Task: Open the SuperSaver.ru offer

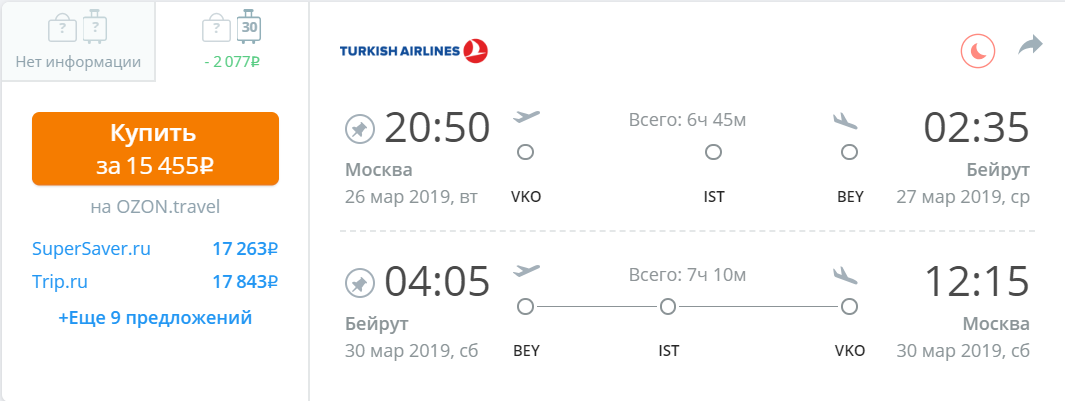Action: coord(91,249)
